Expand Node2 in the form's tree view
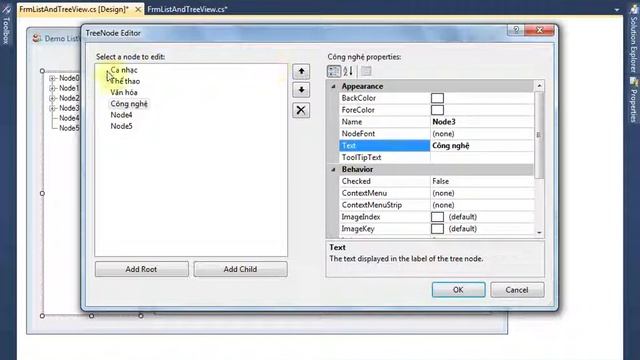640x360 pixels. 52,98
